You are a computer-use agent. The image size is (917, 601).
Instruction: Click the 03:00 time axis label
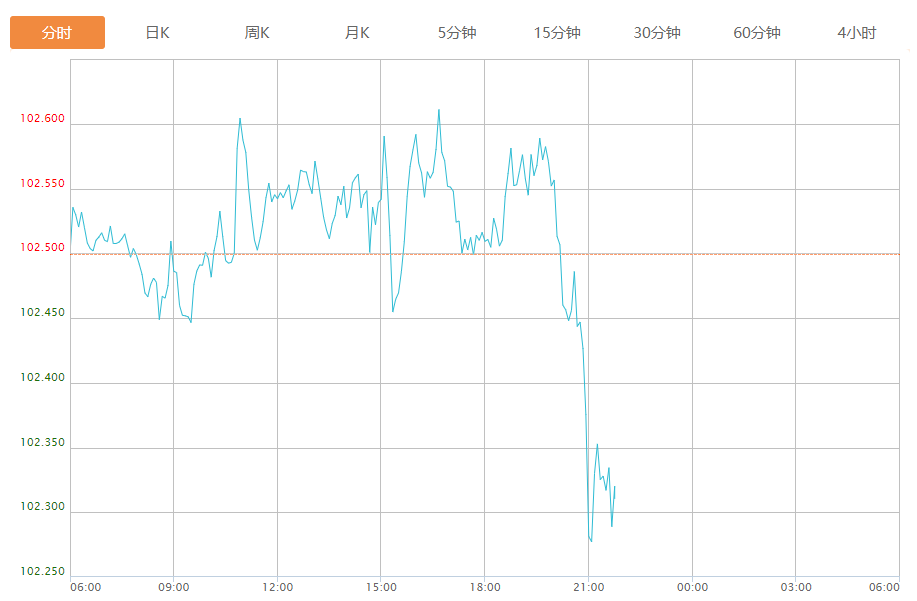796,587
